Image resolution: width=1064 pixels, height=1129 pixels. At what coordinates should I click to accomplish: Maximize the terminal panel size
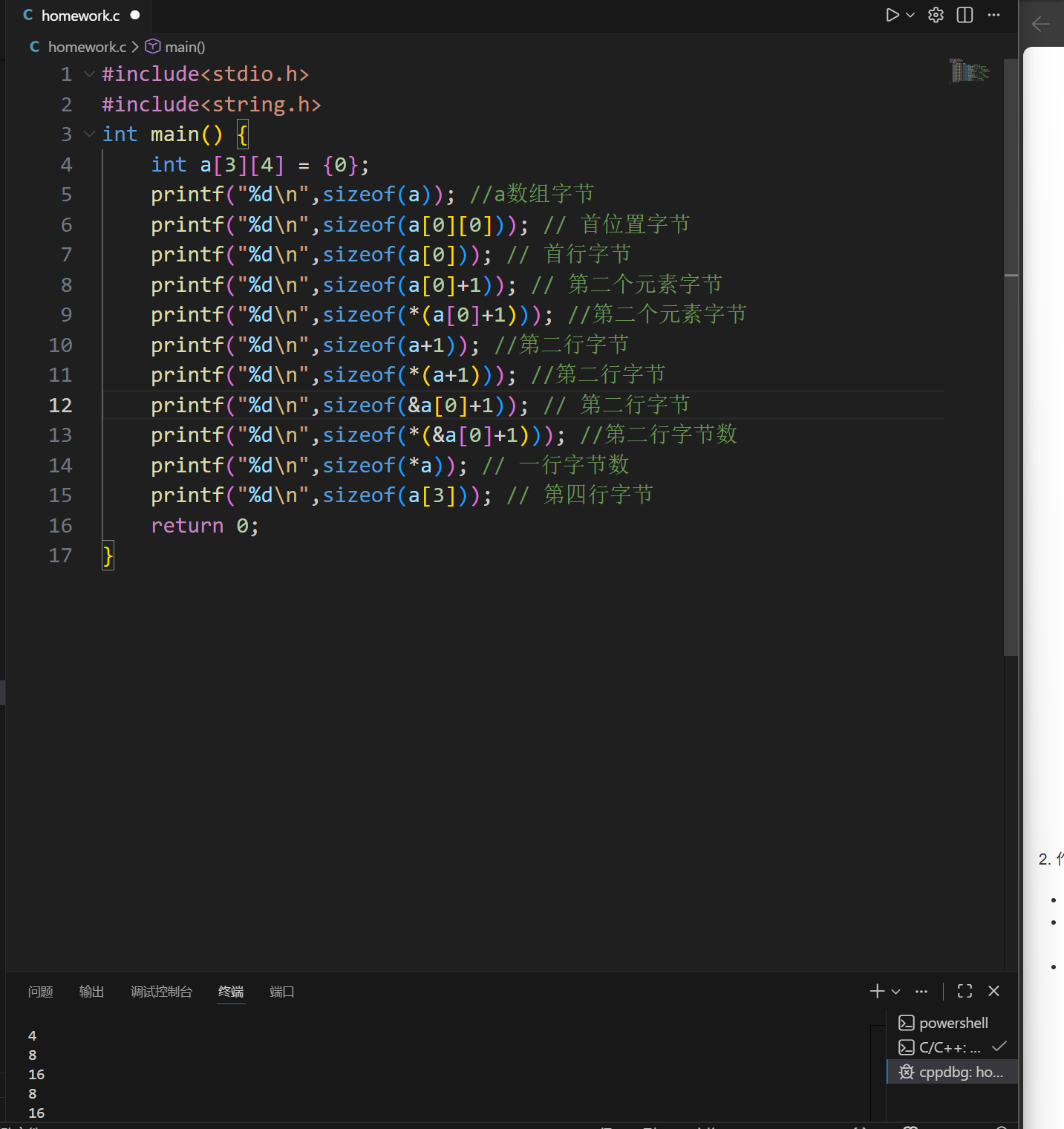click(965, 991)
